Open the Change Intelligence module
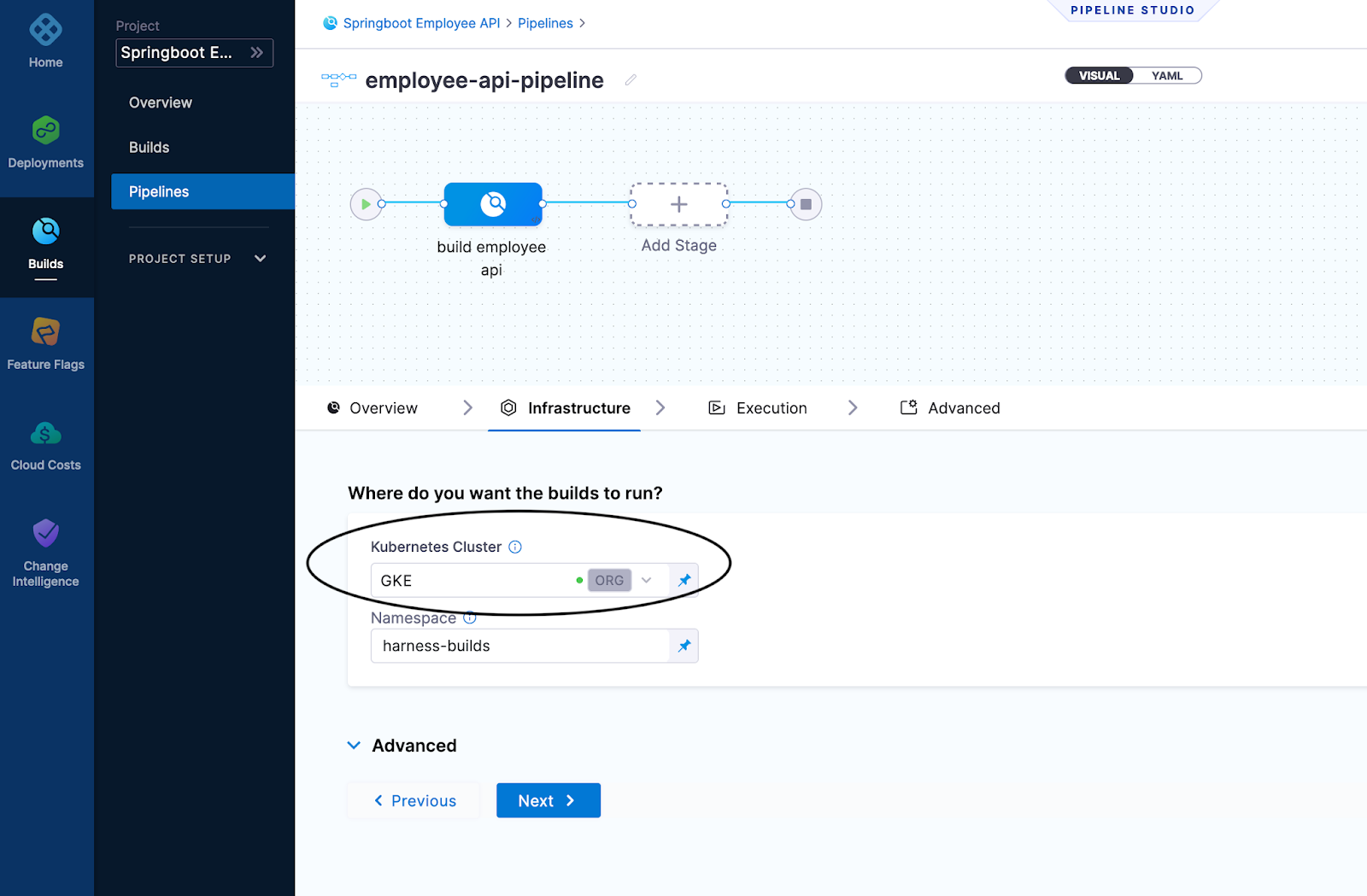This screenshot has width=1367, height=896. (x=46, y=553)
